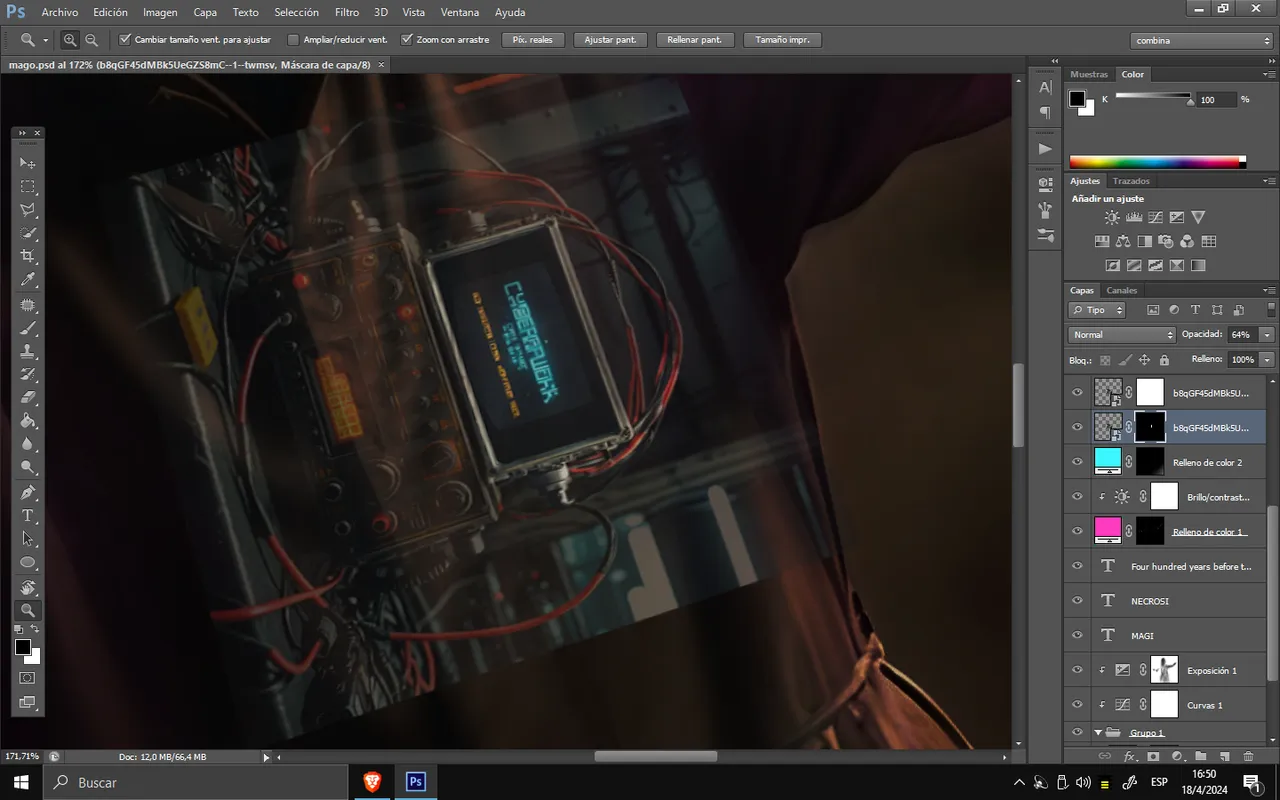Click the Zoom Out magnifier in options bar

[92, 40]
